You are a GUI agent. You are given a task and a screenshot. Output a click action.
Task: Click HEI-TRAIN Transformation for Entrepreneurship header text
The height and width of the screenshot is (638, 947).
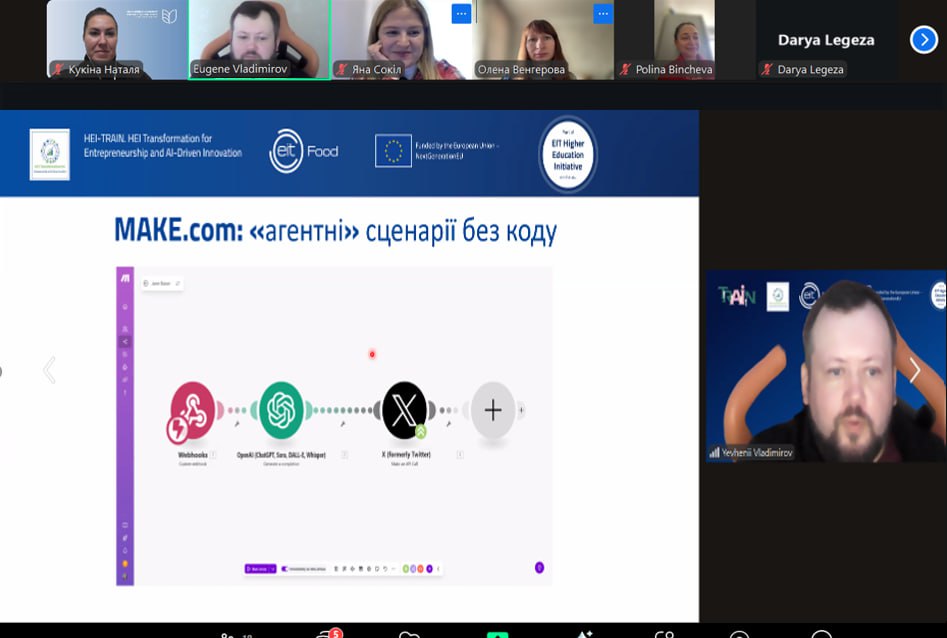tap(163, 146)
